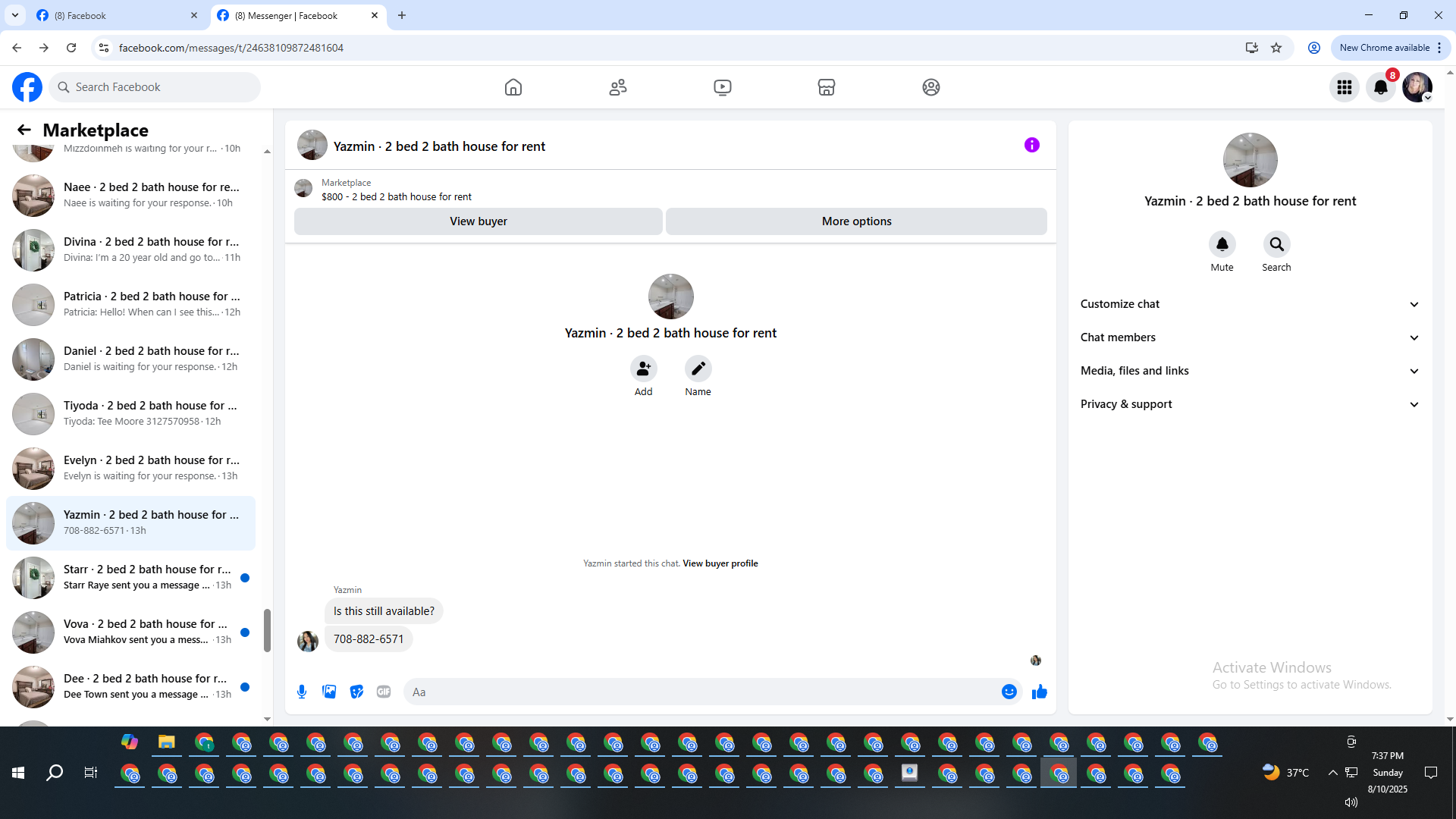Open the View buyer profile link
The height and width of the screenshot is (819, 1456).
coord(720,563)
